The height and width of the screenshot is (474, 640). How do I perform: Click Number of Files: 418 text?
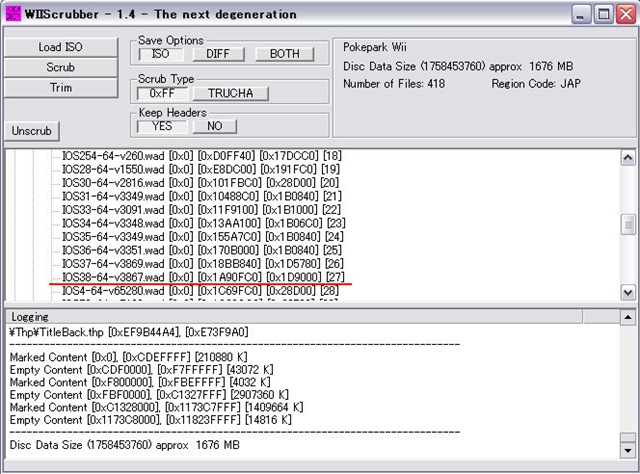[394, 84]
